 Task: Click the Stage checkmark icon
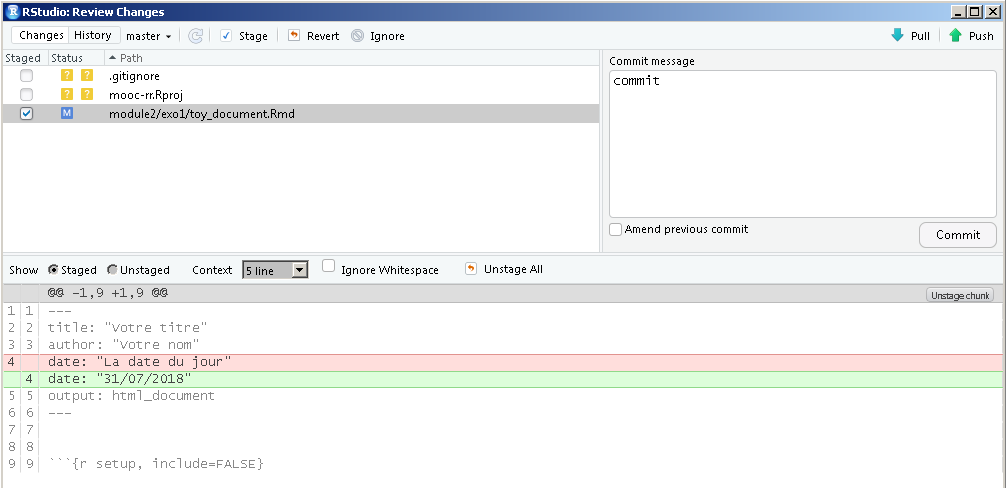pyautogui.click(x=226, y=36)
